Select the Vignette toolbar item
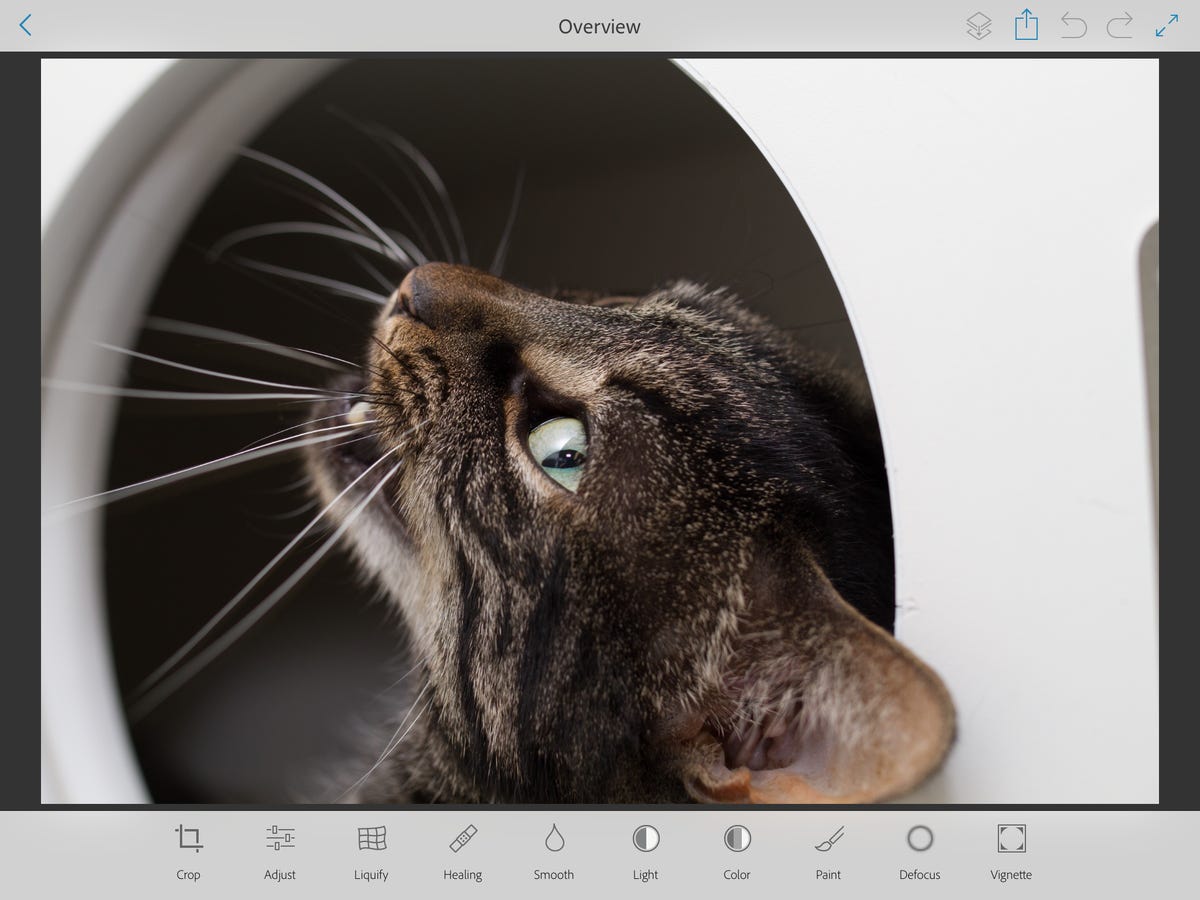Viewport: 1200px width, 900px height. click(1011, 850)
